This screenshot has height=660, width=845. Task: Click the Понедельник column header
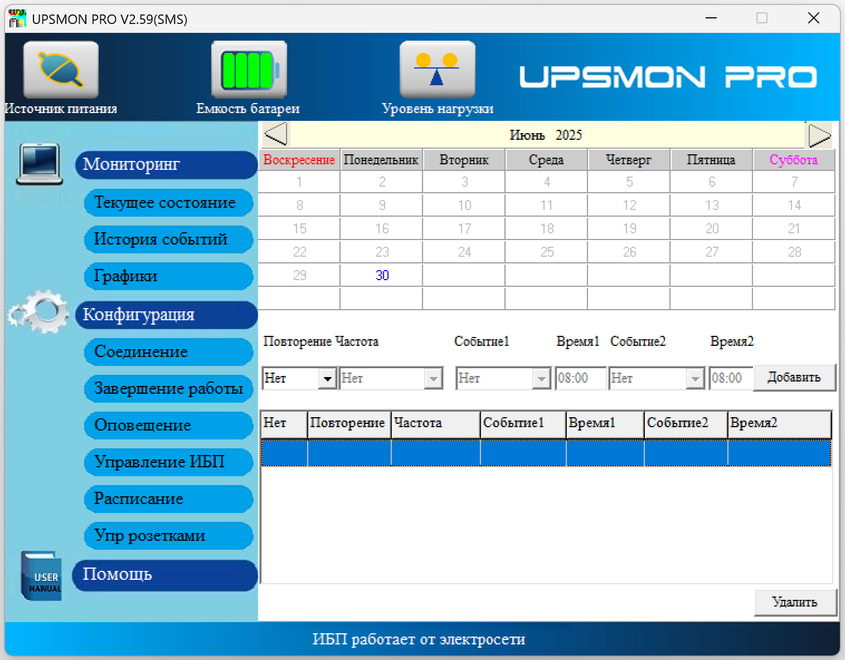[x=382, y=160]
